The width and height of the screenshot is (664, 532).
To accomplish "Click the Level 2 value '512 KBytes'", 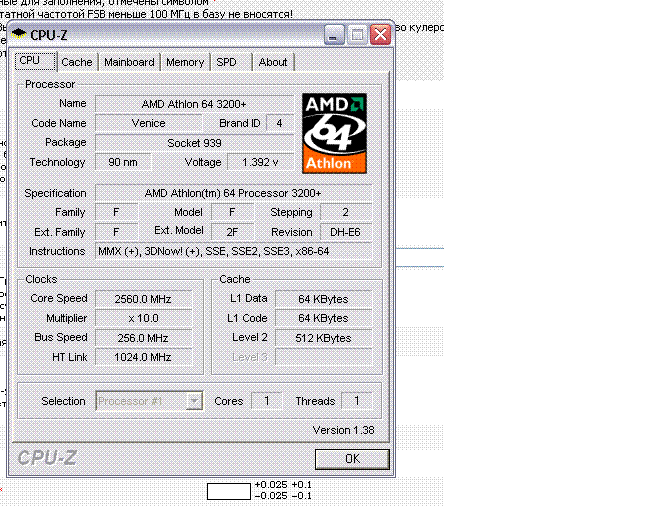I will point(324,338).
